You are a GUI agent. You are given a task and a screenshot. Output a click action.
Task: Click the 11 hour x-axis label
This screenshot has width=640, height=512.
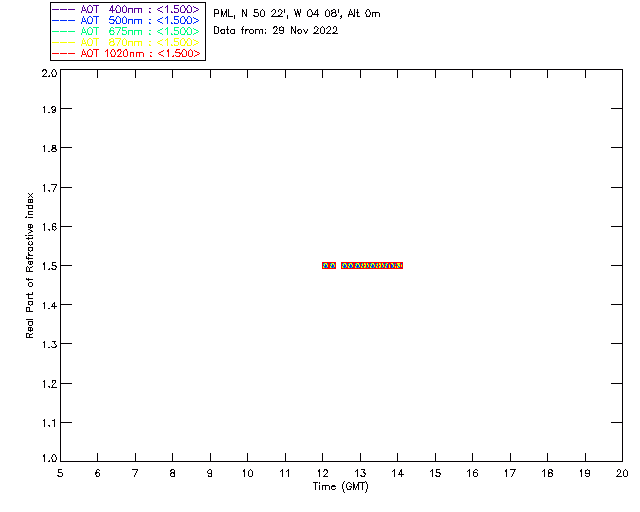pyautogui.click(x=285, y=473)
